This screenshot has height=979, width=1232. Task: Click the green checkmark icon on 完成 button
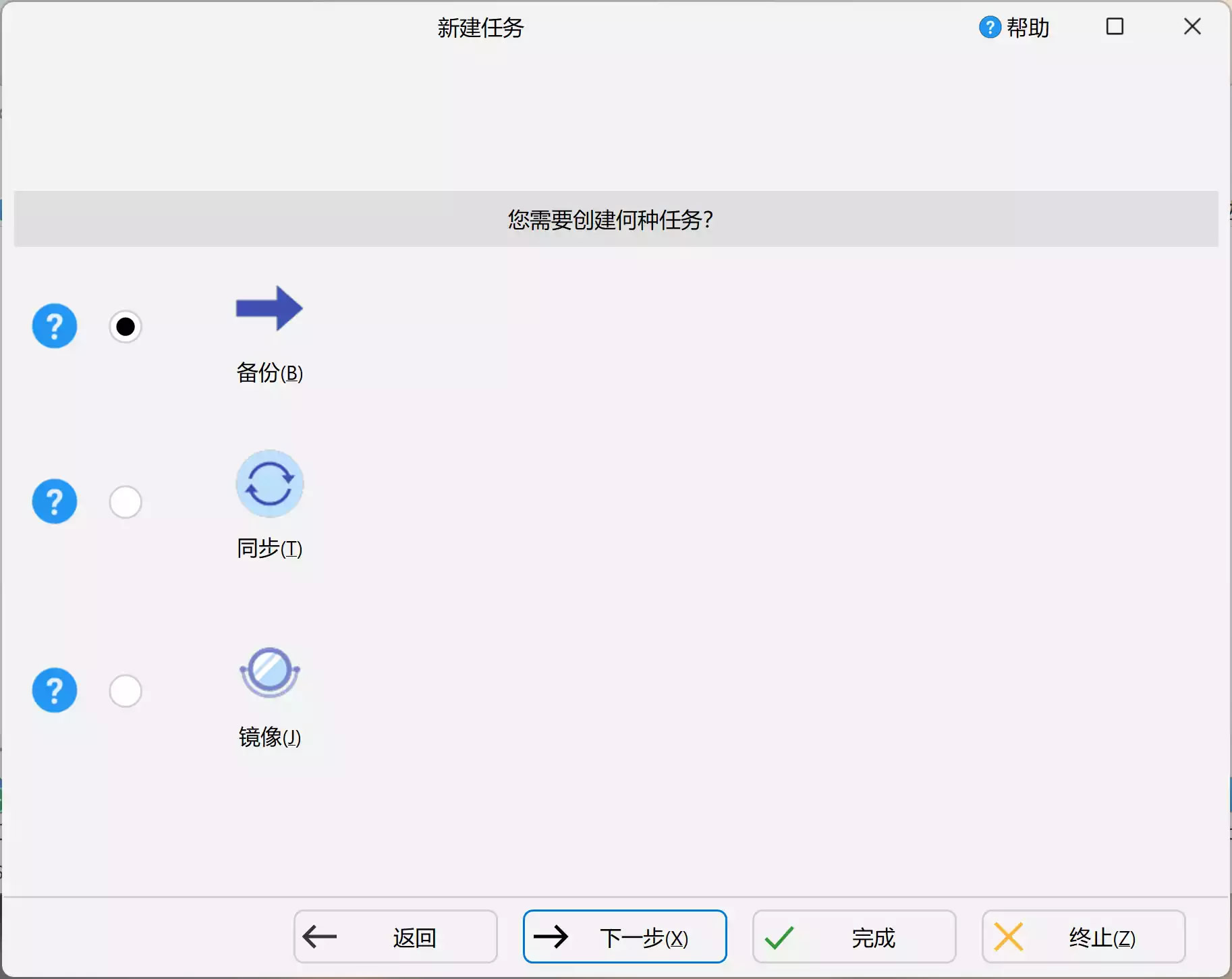[x=779, y=936]
